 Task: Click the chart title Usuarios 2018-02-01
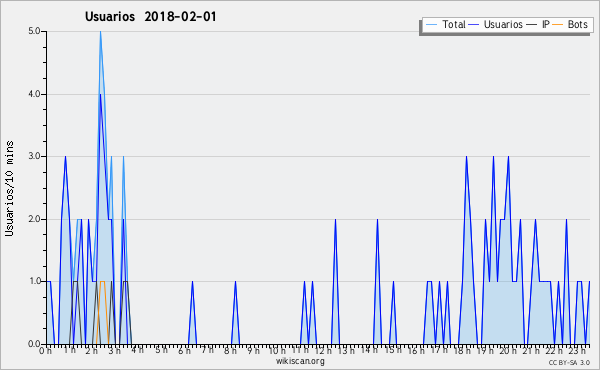[x=151, y=17]
